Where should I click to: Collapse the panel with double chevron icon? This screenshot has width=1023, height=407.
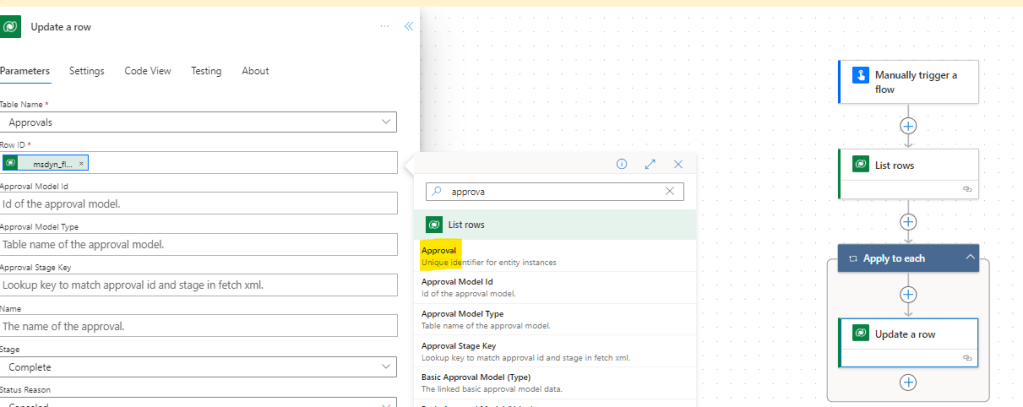[408, 26]
